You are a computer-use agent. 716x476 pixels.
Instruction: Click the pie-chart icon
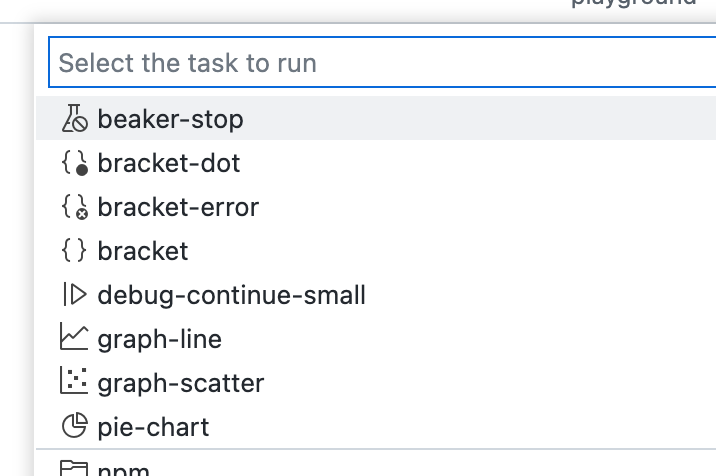pyautogui.click(x=74, y=427)
